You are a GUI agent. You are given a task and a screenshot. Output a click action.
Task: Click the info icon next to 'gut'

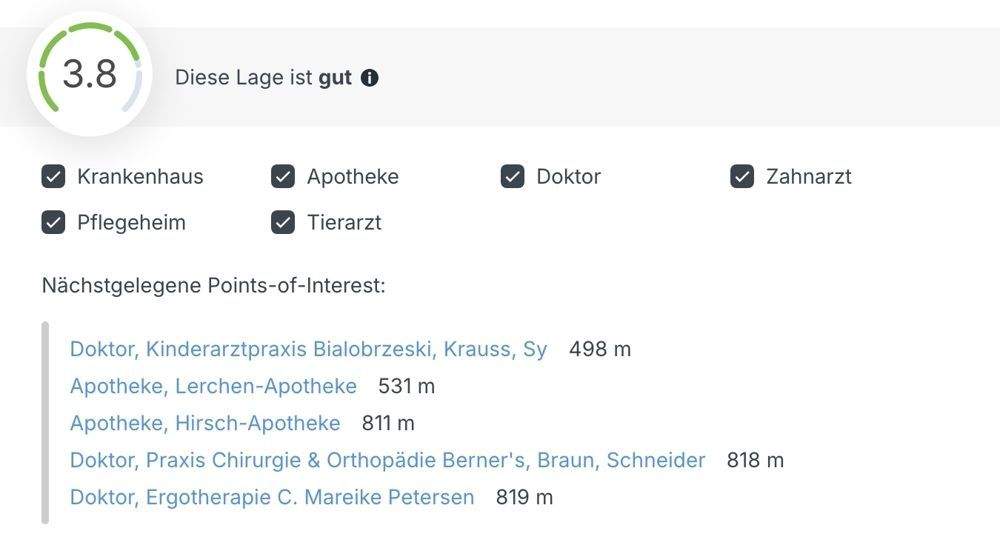(370, 78)
